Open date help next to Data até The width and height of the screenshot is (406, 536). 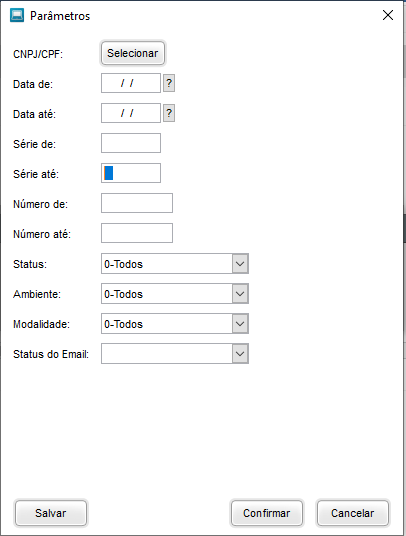169,113
